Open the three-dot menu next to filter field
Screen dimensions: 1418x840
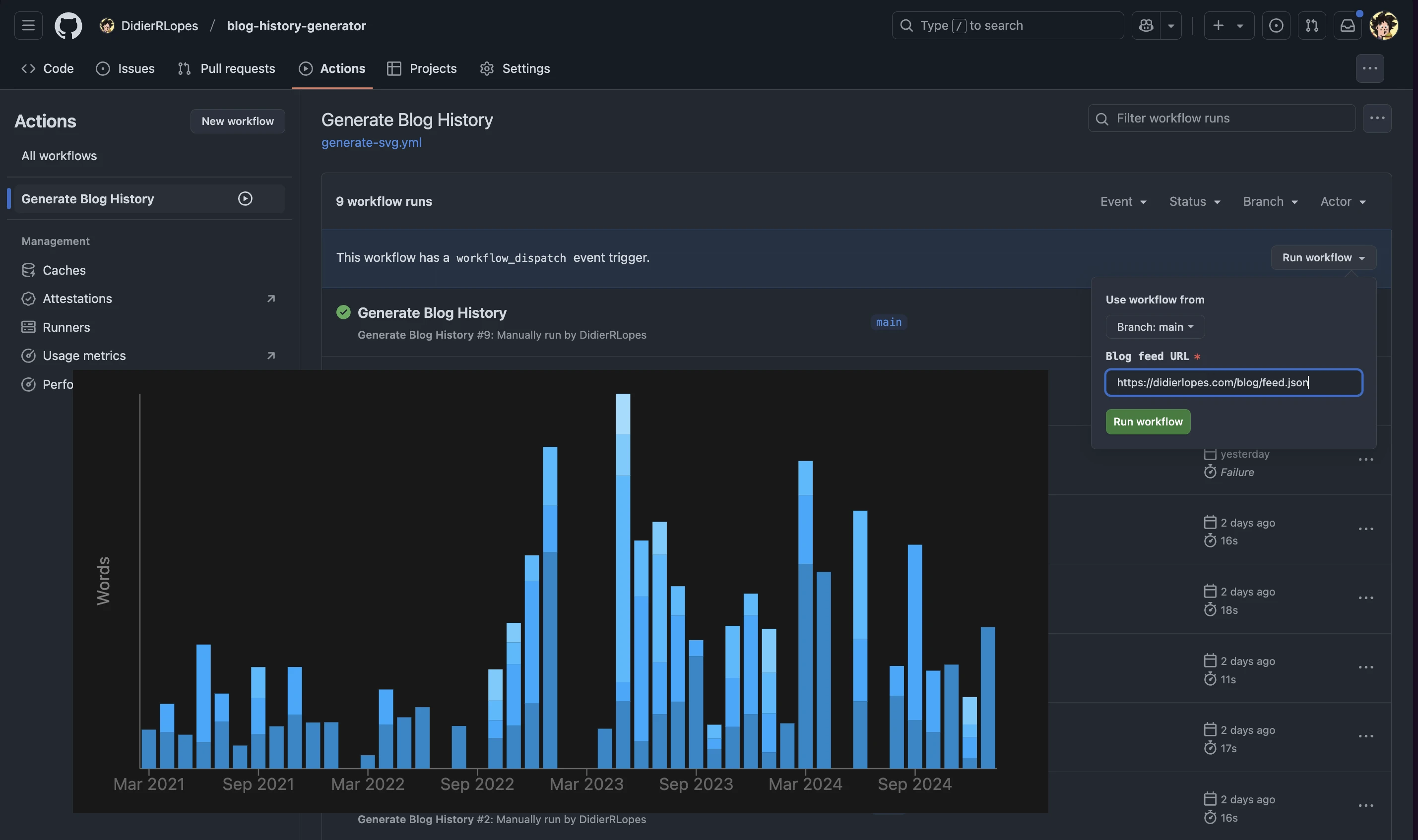pos(1377,119)
